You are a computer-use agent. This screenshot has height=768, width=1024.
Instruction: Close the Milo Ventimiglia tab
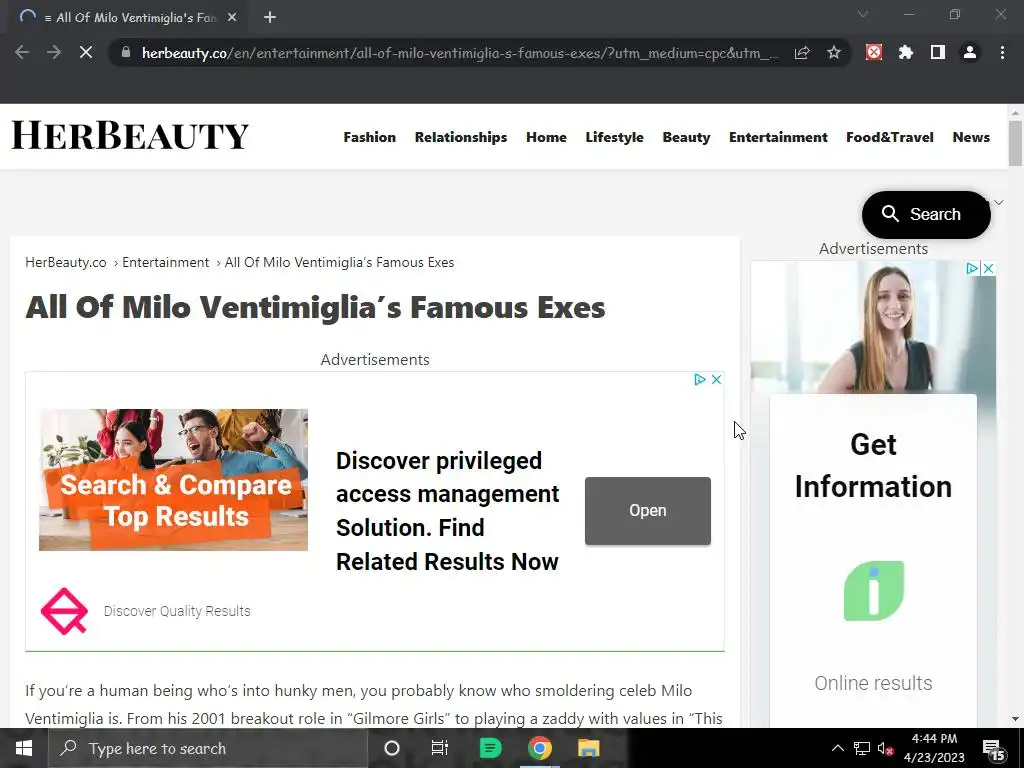232,18
